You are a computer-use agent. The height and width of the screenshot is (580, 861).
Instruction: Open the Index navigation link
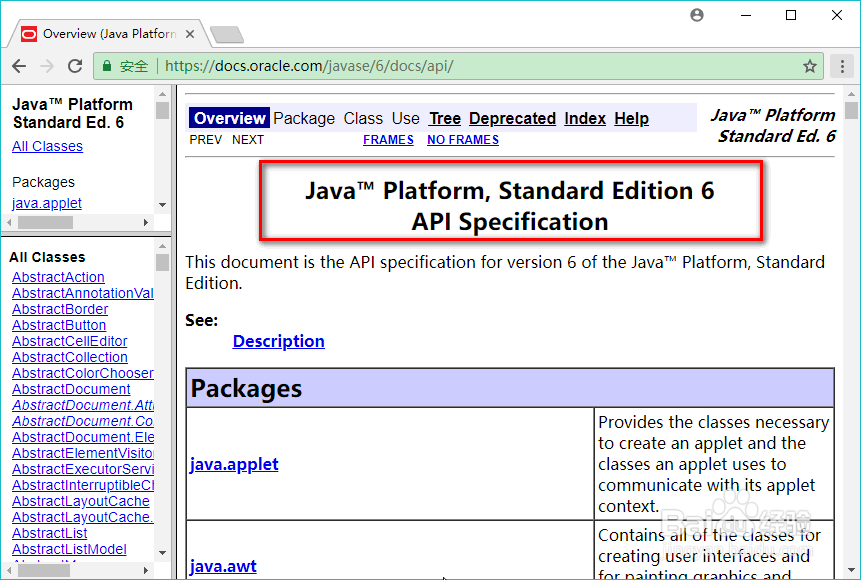coord(585,118)
